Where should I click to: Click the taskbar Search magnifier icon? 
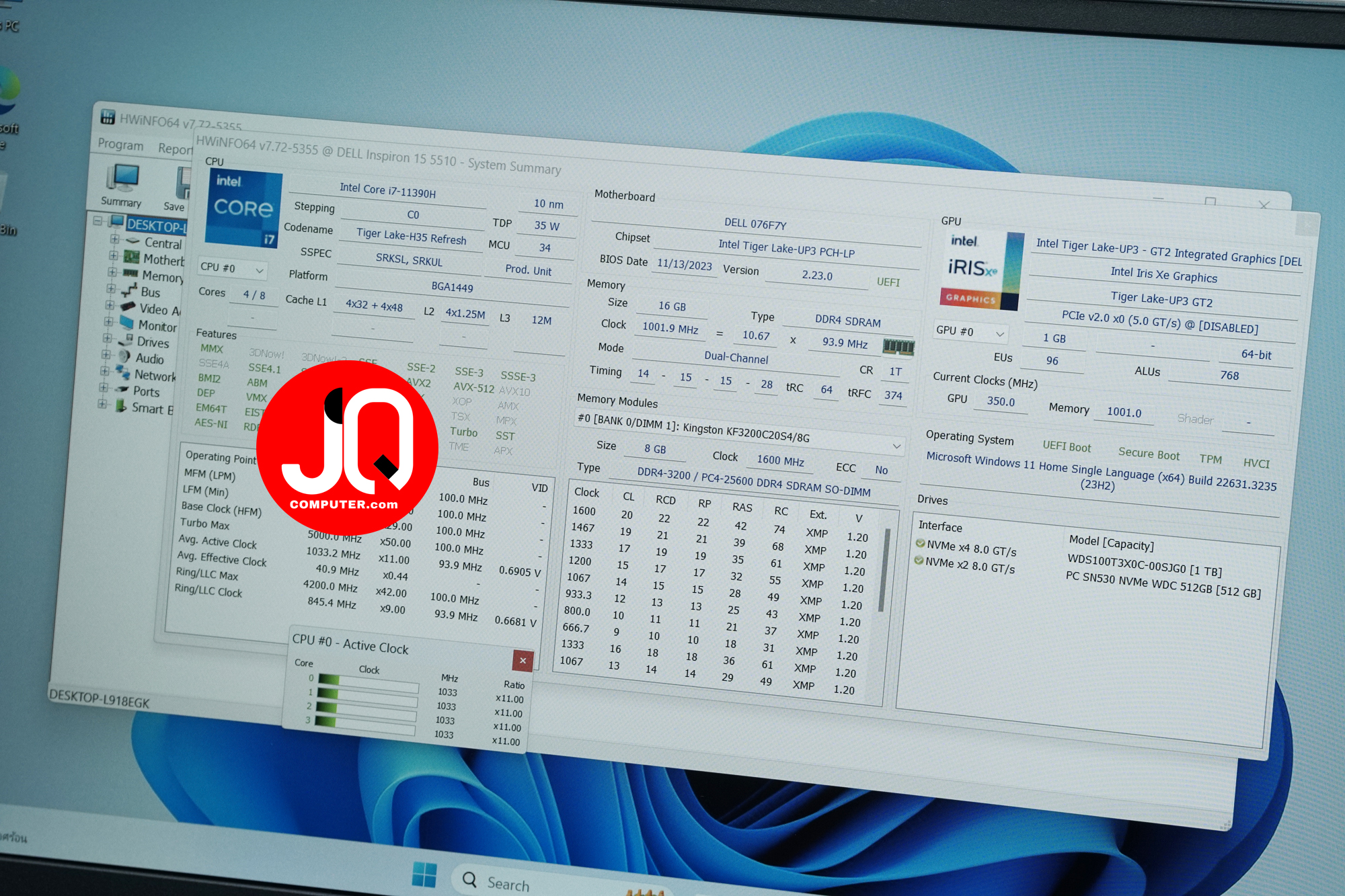click(x=469, y=879)
